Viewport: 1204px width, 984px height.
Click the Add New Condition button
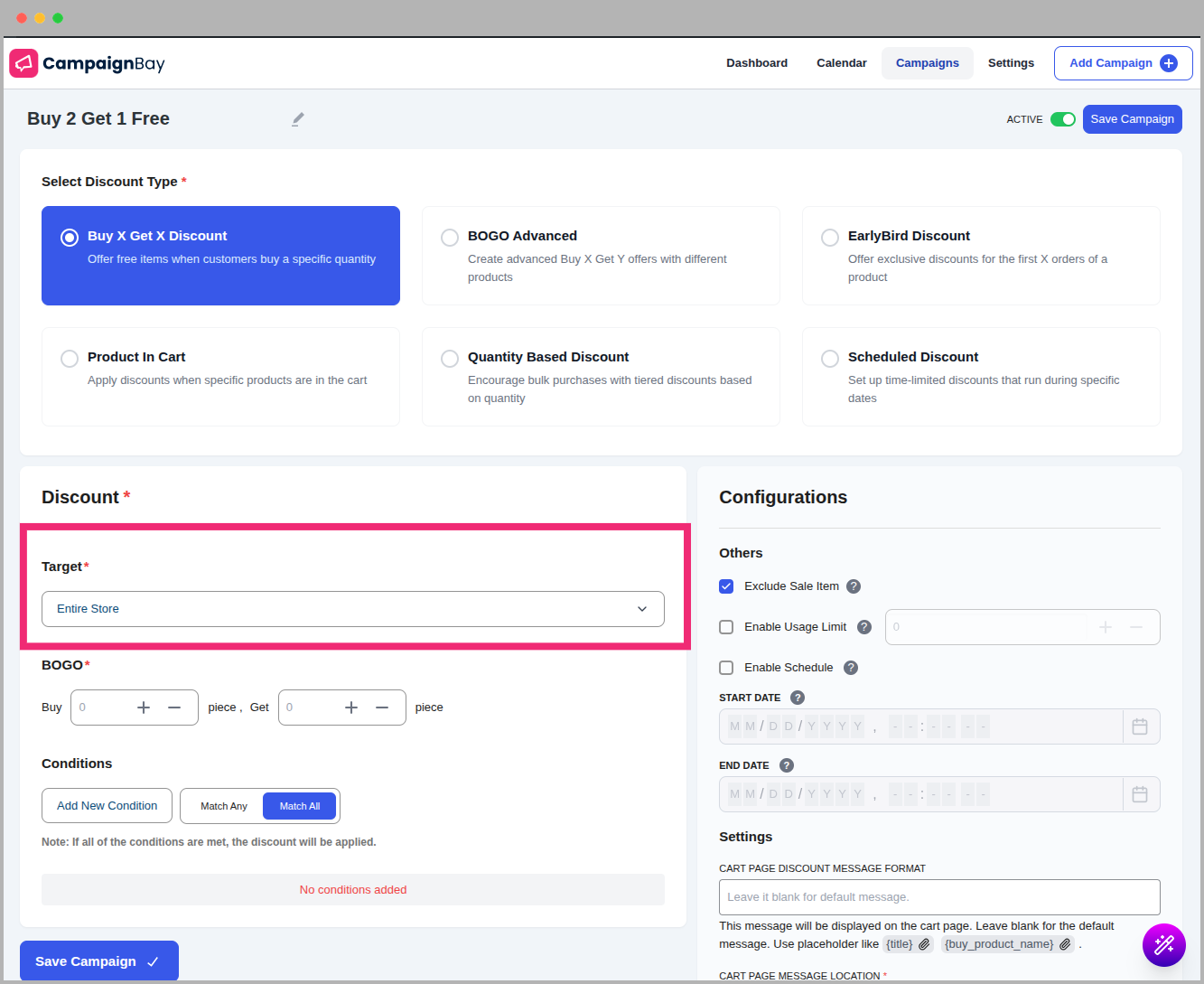[107, 806]
